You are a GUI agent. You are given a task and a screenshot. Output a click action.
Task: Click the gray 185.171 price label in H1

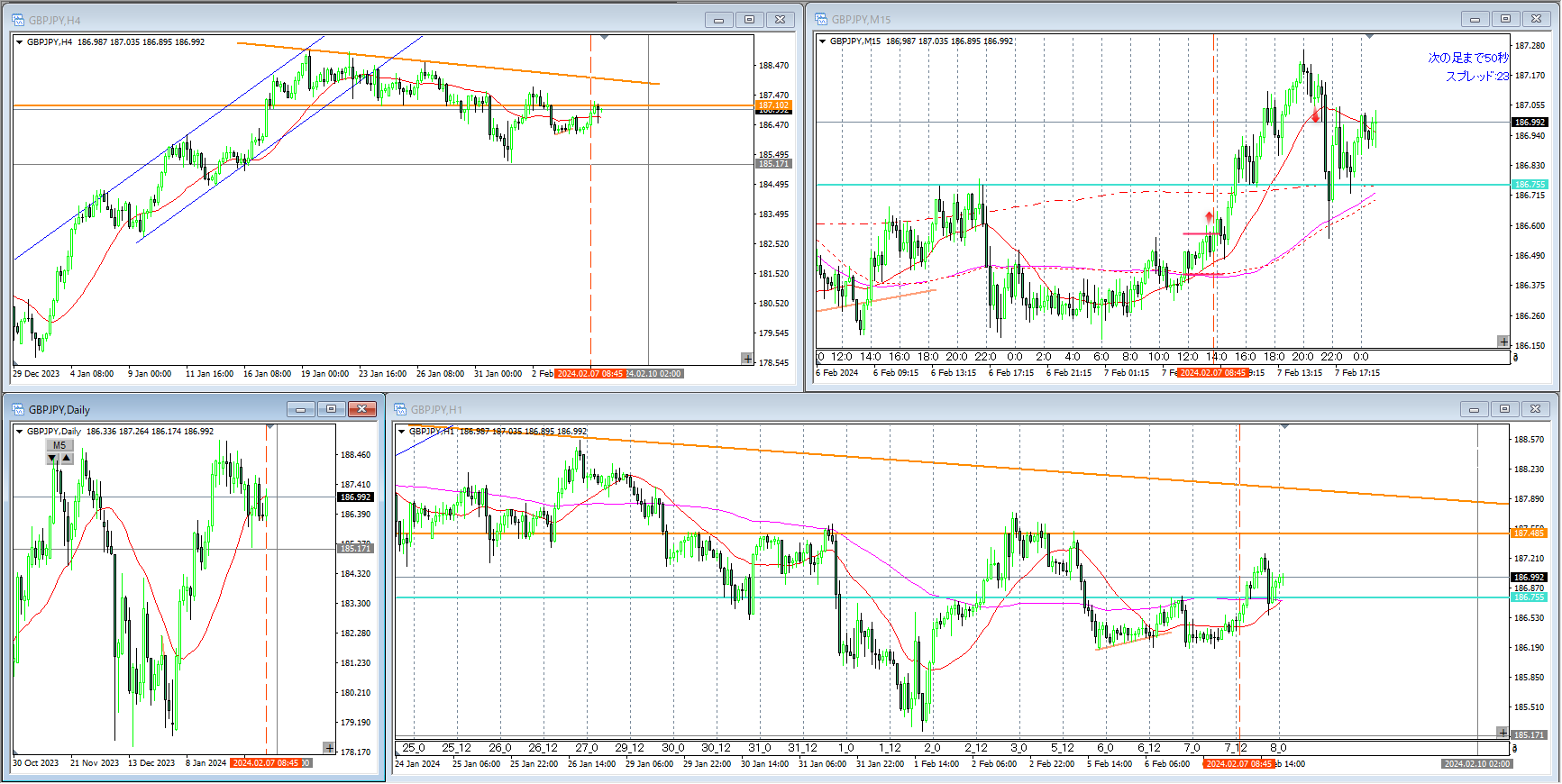pyautogui.click(x=1529, y=735)
